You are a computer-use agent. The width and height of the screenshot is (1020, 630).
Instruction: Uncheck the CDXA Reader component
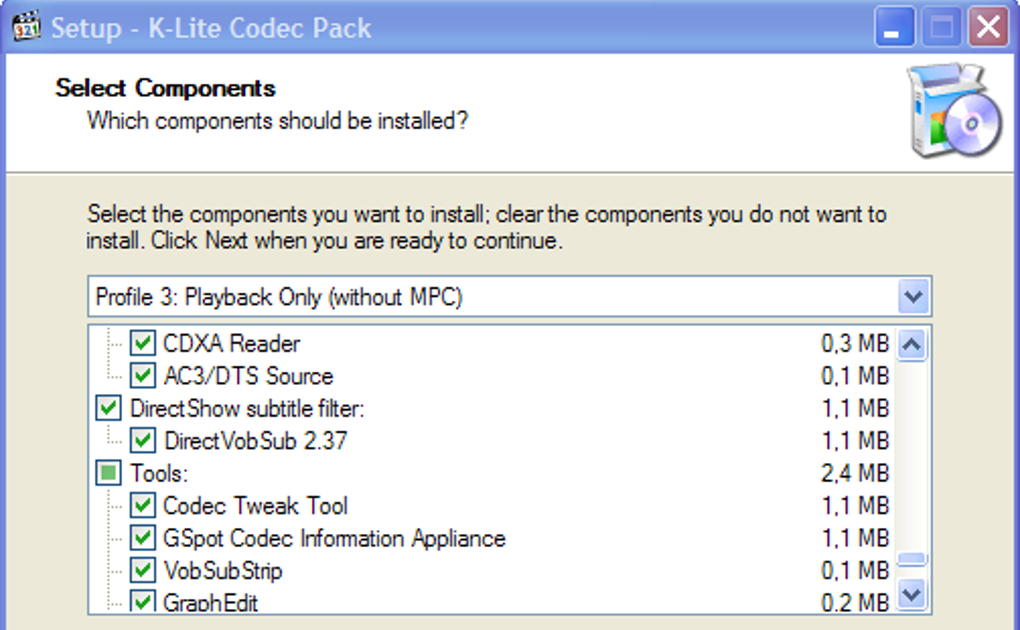click(x=142, y=343)
